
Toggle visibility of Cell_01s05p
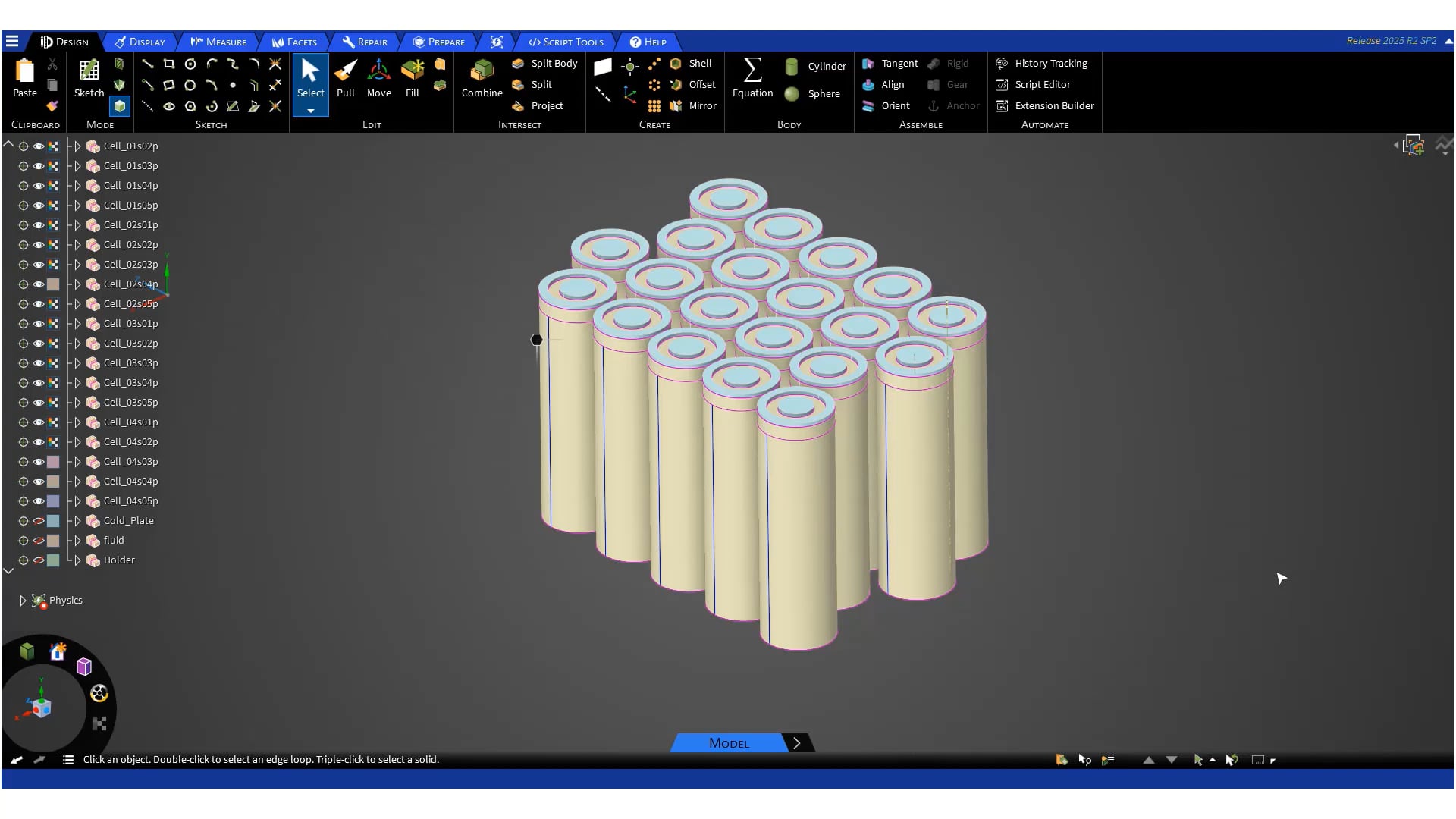(x=38, y=206)
